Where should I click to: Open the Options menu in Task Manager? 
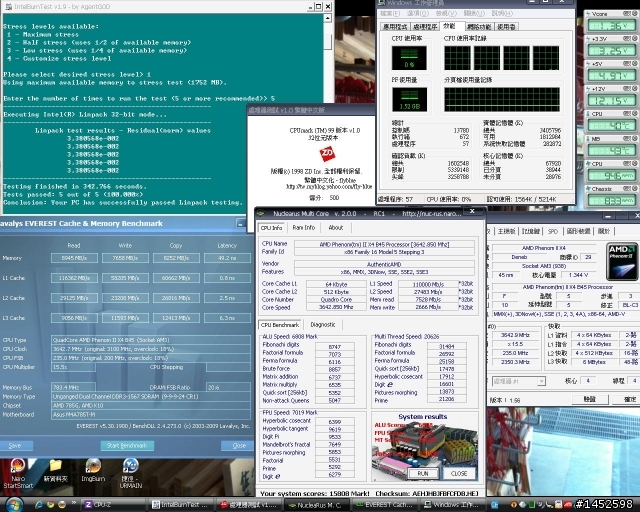[x=418, y=13]
